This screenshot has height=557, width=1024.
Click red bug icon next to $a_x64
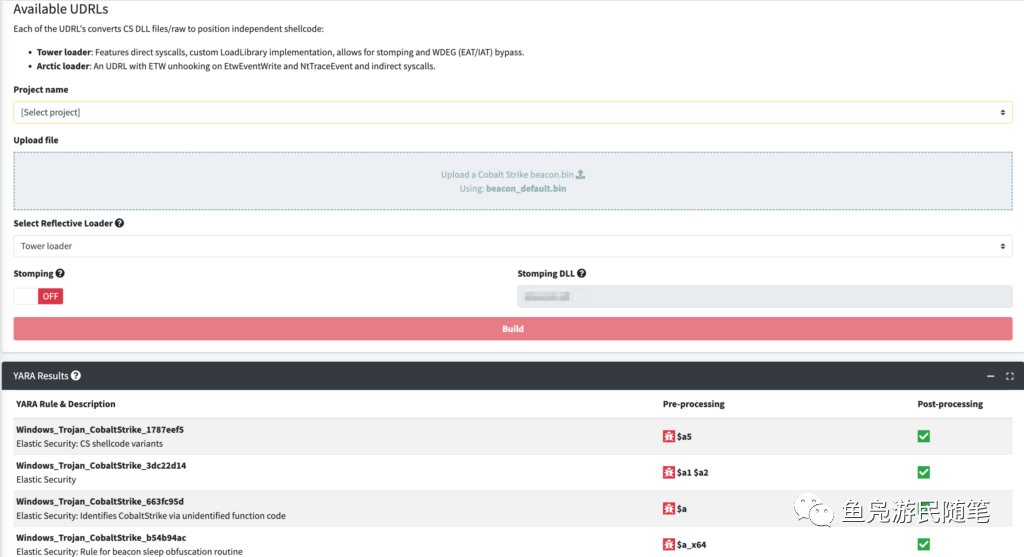coord(669,544)
